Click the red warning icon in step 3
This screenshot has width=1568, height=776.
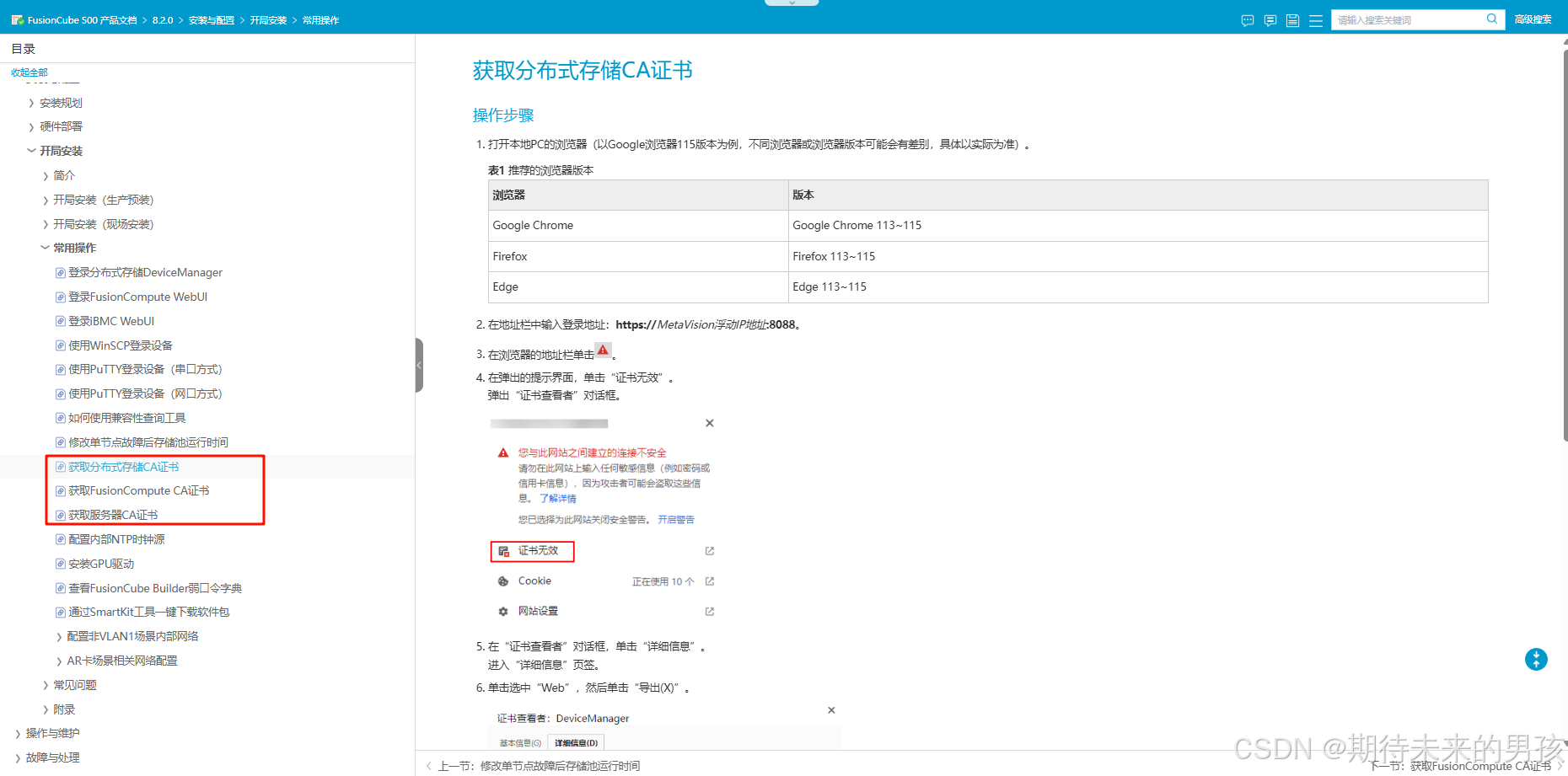tap(603, 351)
